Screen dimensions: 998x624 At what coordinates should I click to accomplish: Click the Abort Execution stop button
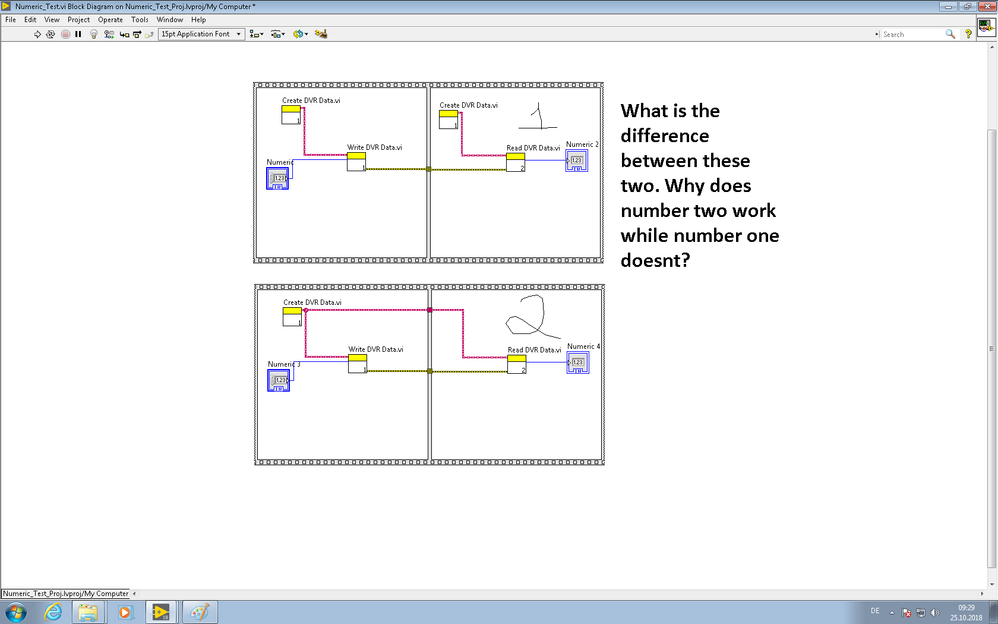tap(66, 34)
